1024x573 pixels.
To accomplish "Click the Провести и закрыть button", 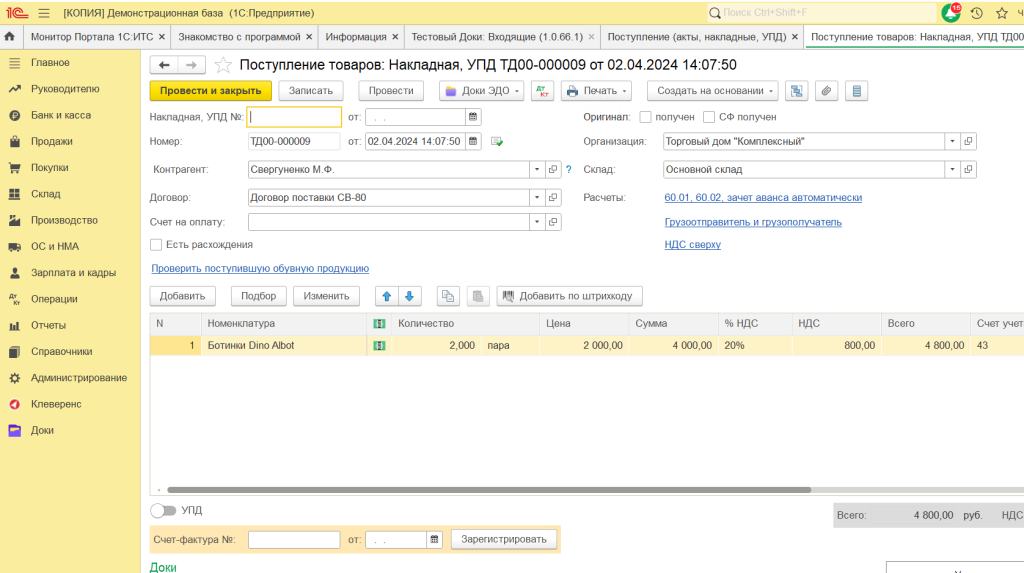I will click(x=210, y=91).
